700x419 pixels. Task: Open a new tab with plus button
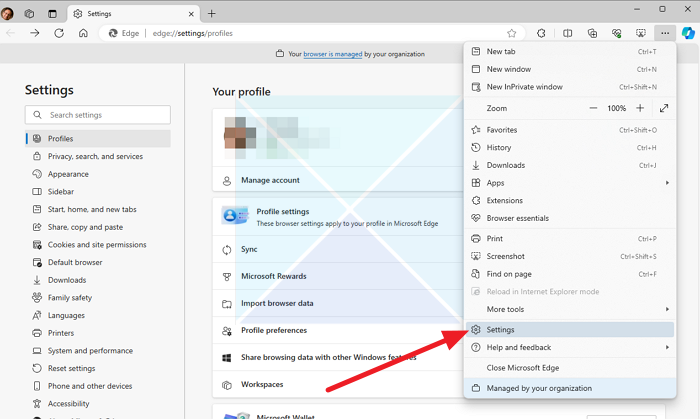[x=212, y=14]
